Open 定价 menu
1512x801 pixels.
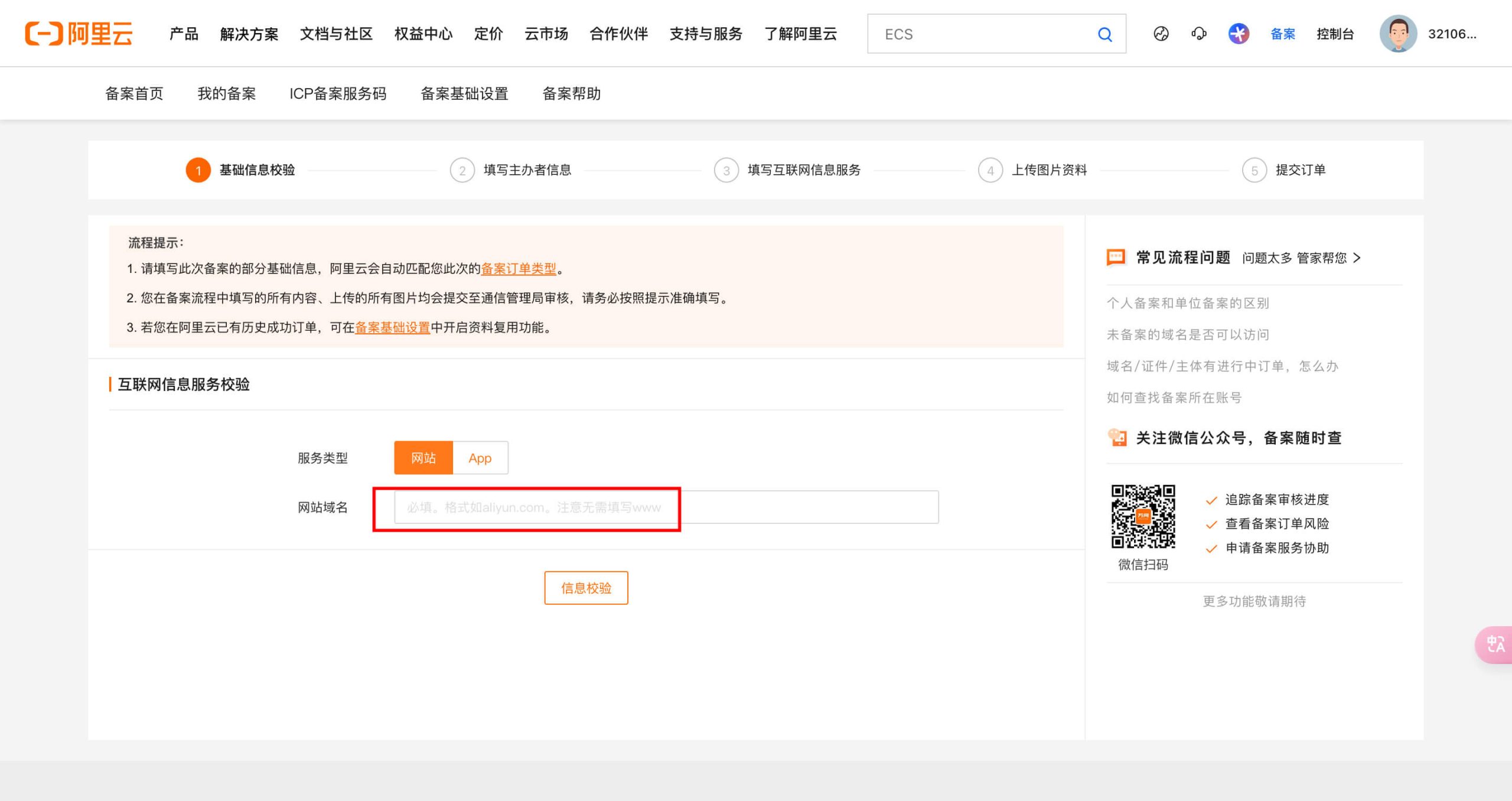(488, 34)
